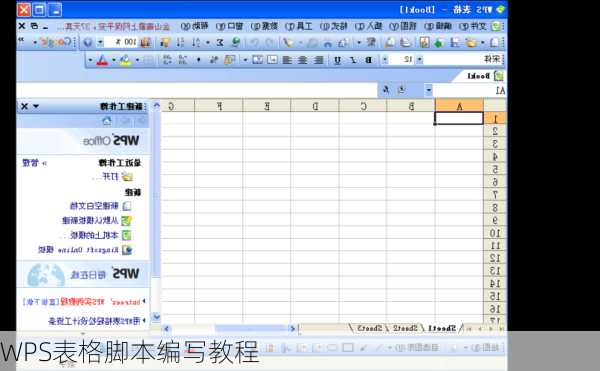Switch to the Sheet3 tab
This screenshot has height=371, width=600.
370,328
